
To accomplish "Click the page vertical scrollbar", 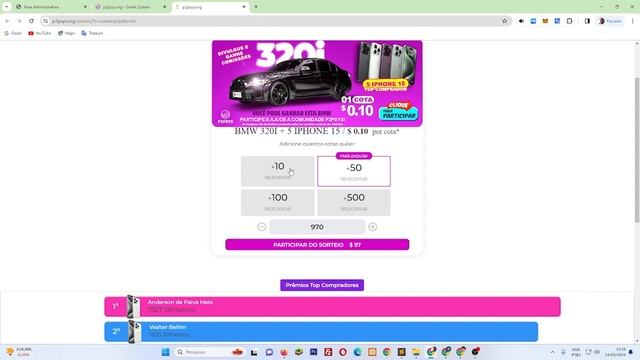I will (637, 149).
